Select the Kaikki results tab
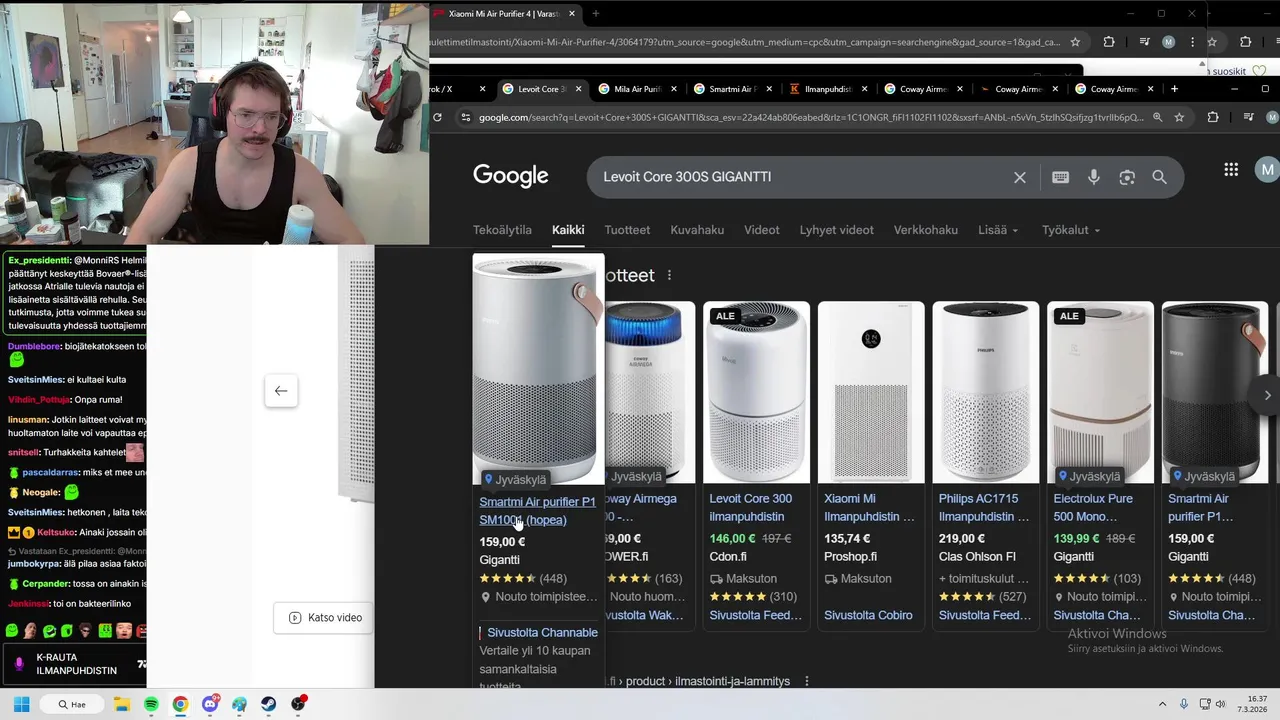 pyautogui.click(x=568, y=230)
